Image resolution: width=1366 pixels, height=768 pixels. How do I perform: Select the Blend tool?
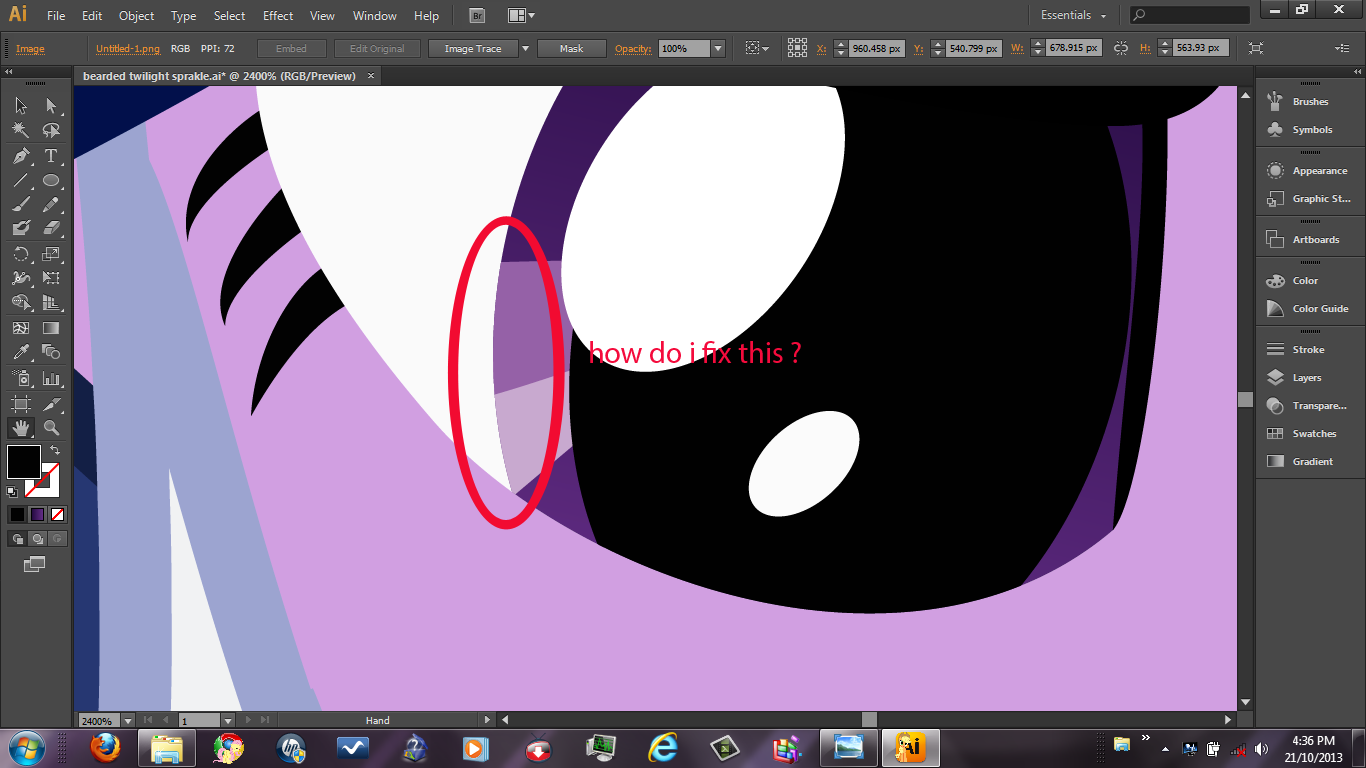pyautogui.click(x=51, y=352)
